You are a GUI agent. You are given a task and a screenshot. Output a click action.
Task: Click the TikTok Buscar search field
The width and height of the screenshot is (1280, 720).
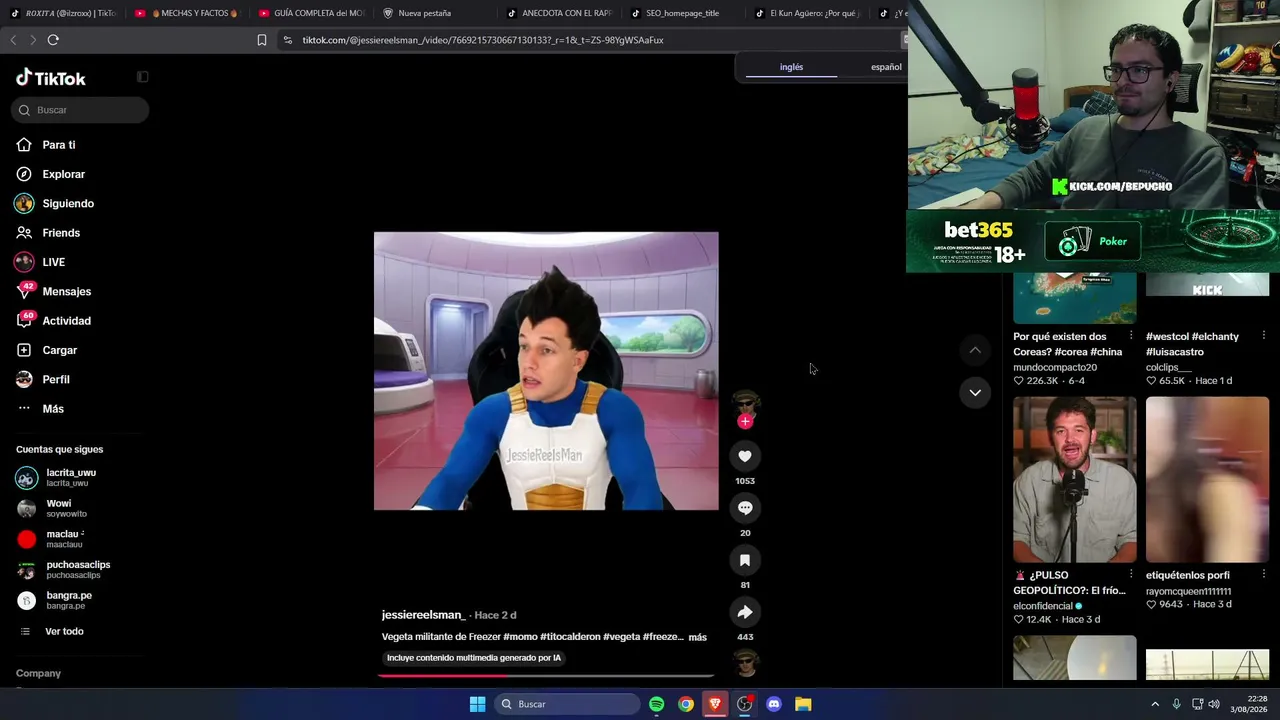pyautogui.click(x=80, y=110)
